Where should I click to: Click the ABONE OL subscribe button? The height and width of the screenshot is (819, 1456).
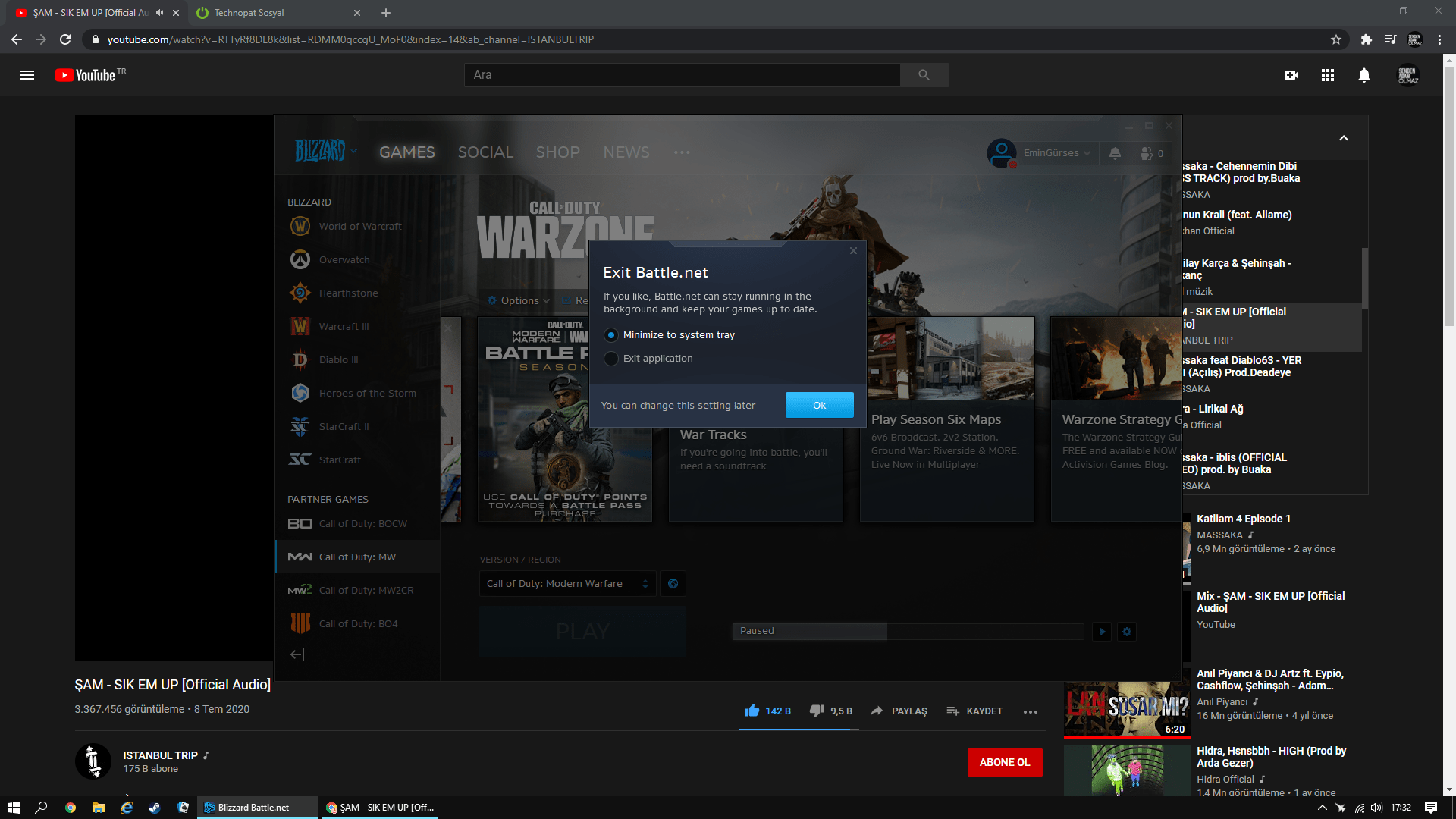pyautogui.click(x=1004, y=762)
